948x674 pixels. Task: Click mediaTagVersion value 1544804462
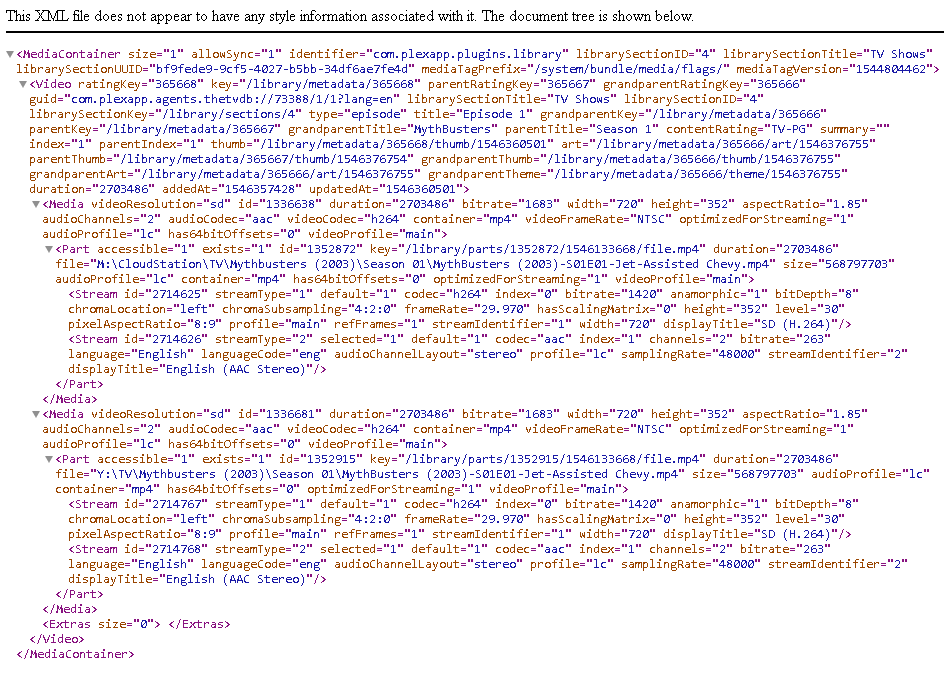[x=892, y=69]
